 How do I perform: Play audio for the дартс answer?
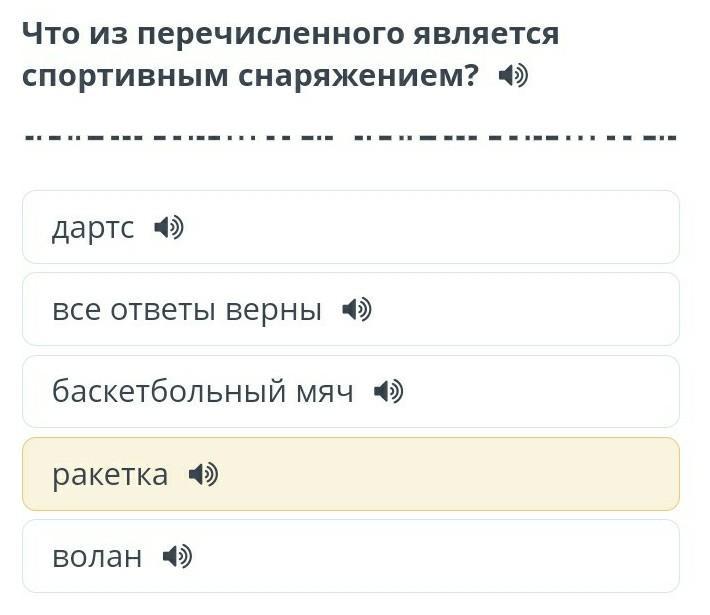click(x=169, y=227)
